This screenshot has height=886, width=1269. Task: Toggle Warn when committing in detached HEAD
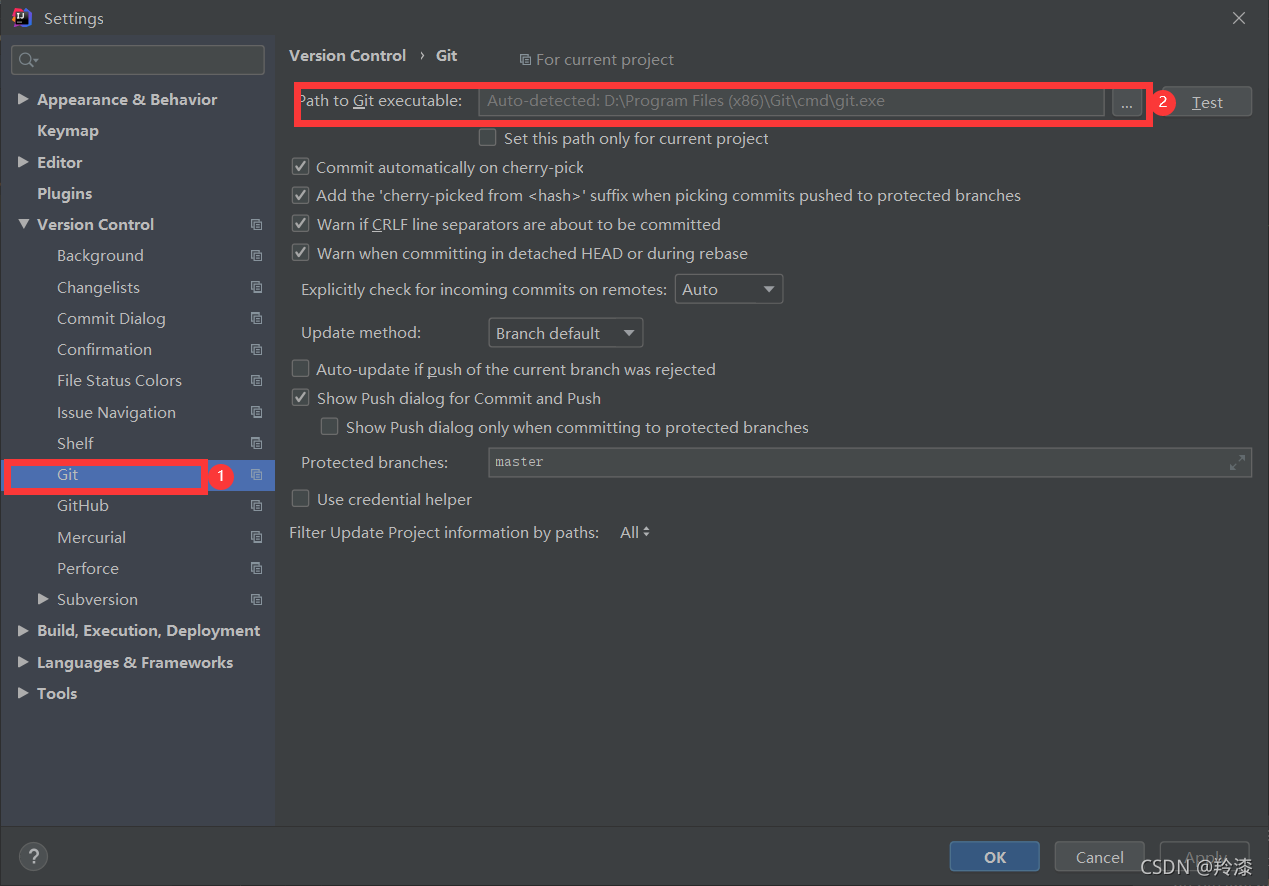[x=300, y=253]
